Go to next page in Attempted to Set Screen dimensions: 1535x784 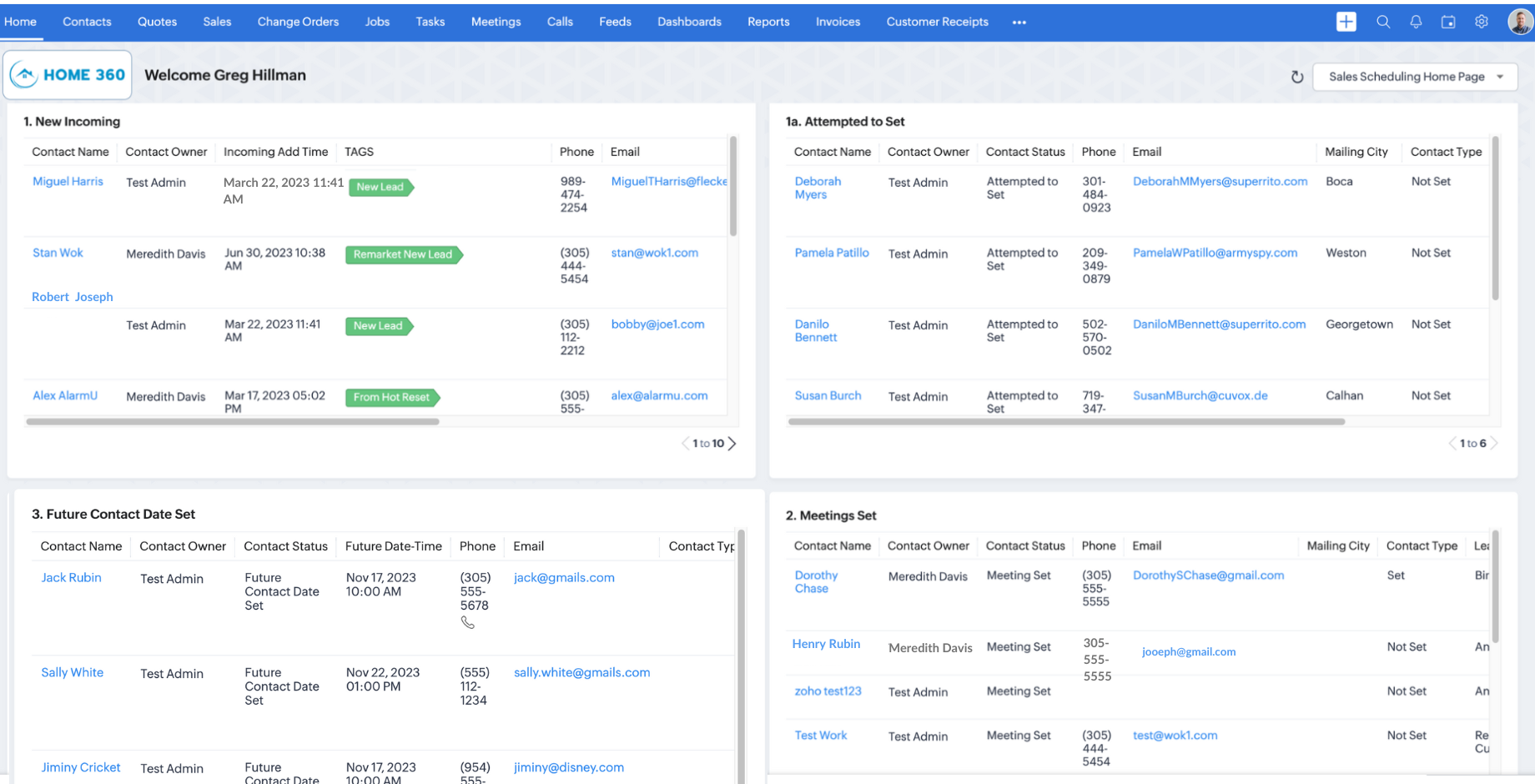(1494, 444)
